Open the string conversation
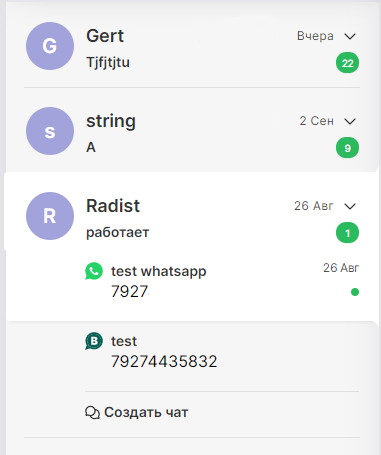 point(192,131)
